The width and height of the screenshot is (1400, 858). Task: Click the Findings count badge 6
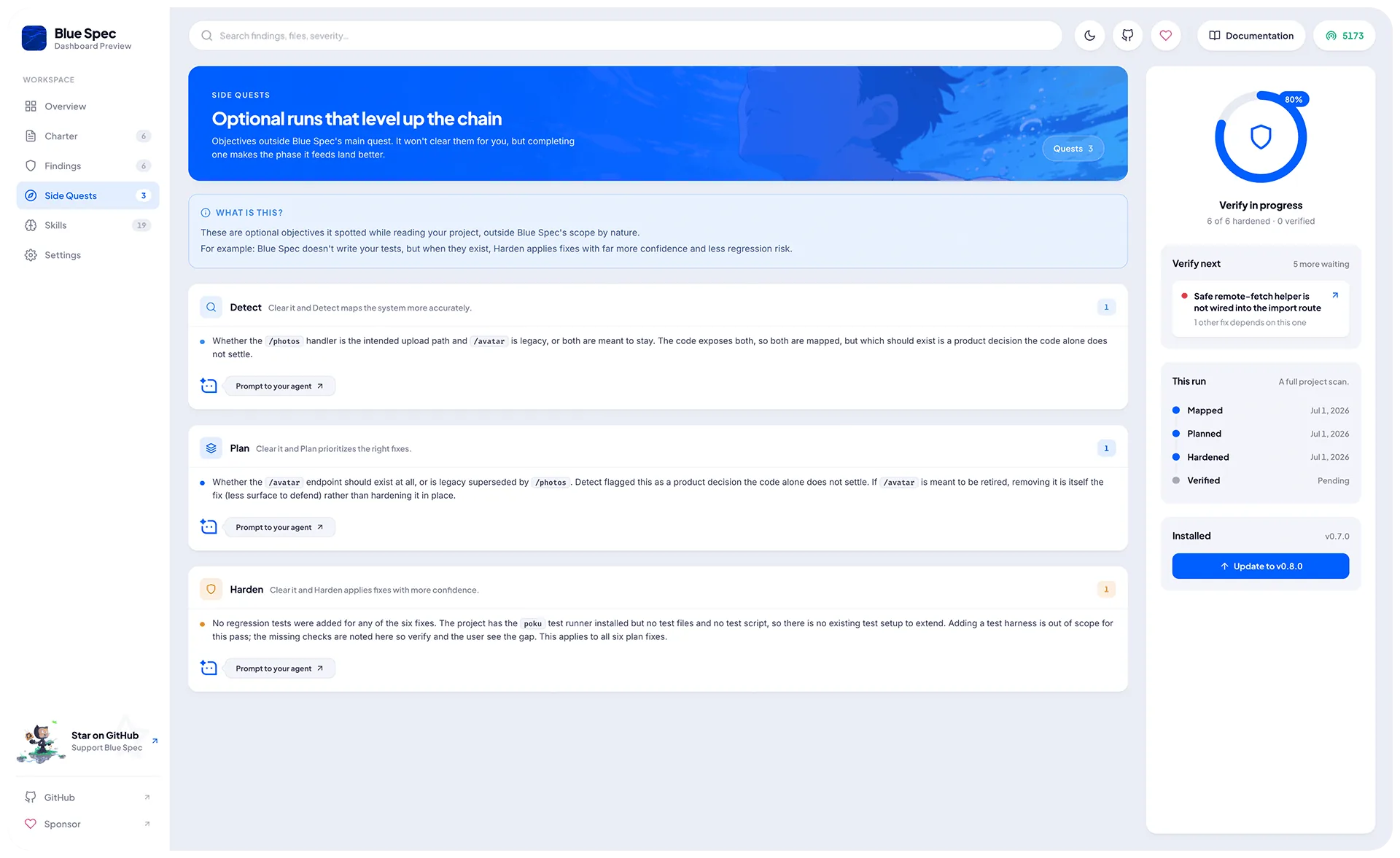[x=144, y=166]
